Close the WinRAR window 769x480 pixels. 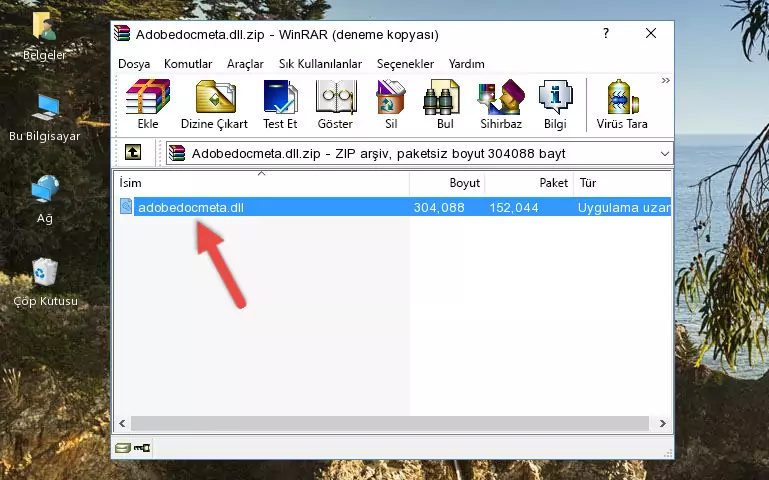[651, 33]
